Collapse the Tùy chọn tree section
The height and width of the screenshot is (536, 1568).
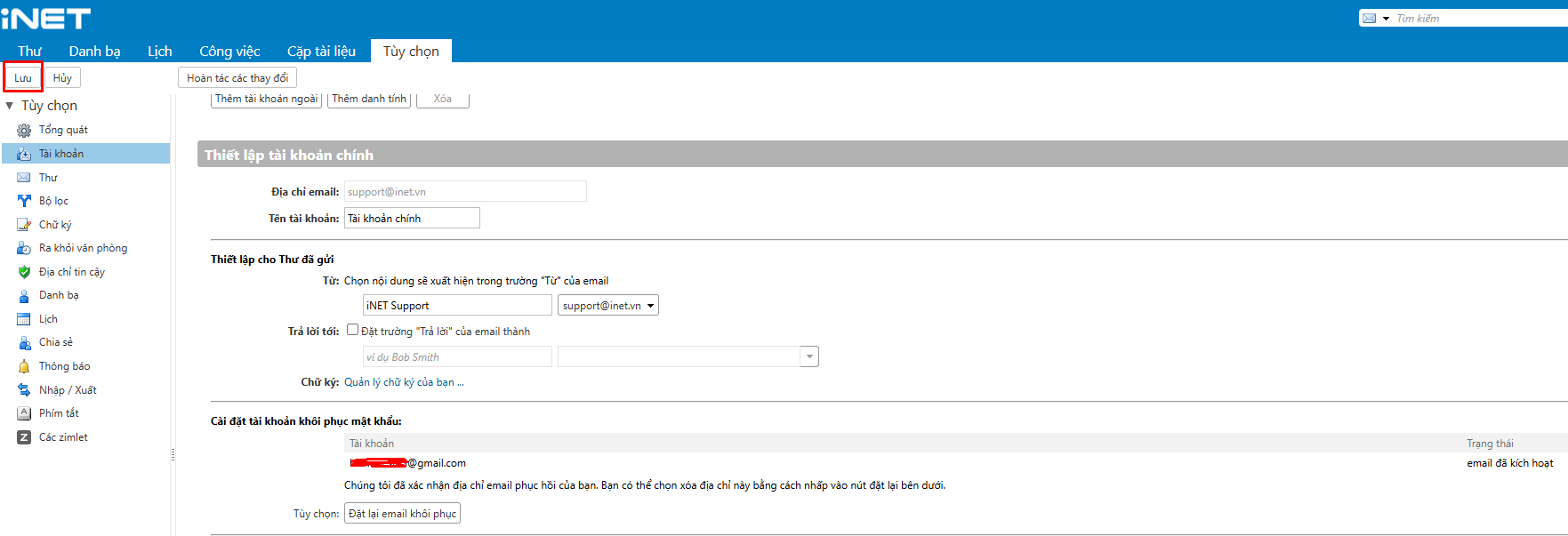(10, 106)
